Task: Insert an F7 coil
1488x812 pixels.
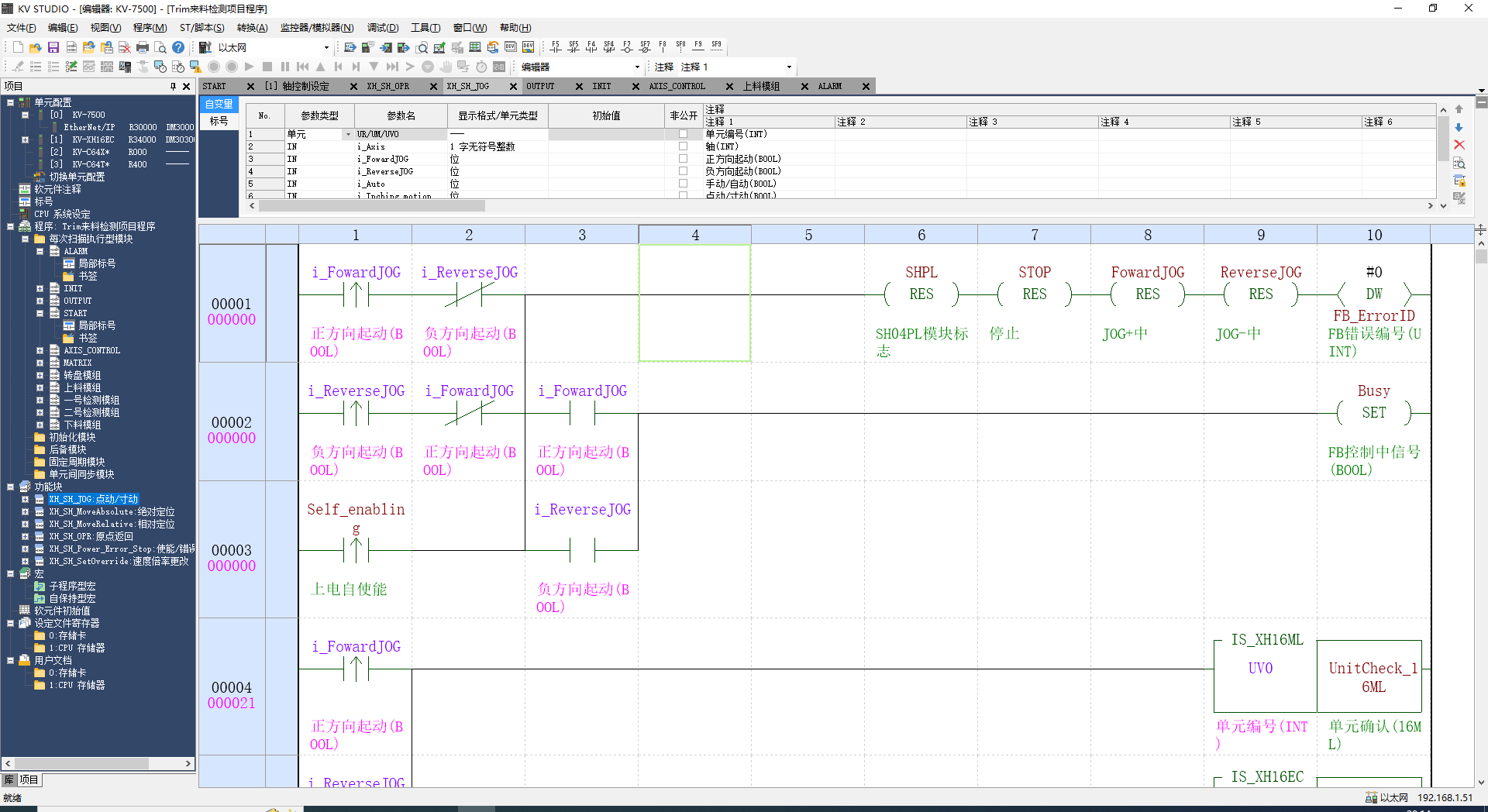Action: pyautogui.click(x=627, y=47)
